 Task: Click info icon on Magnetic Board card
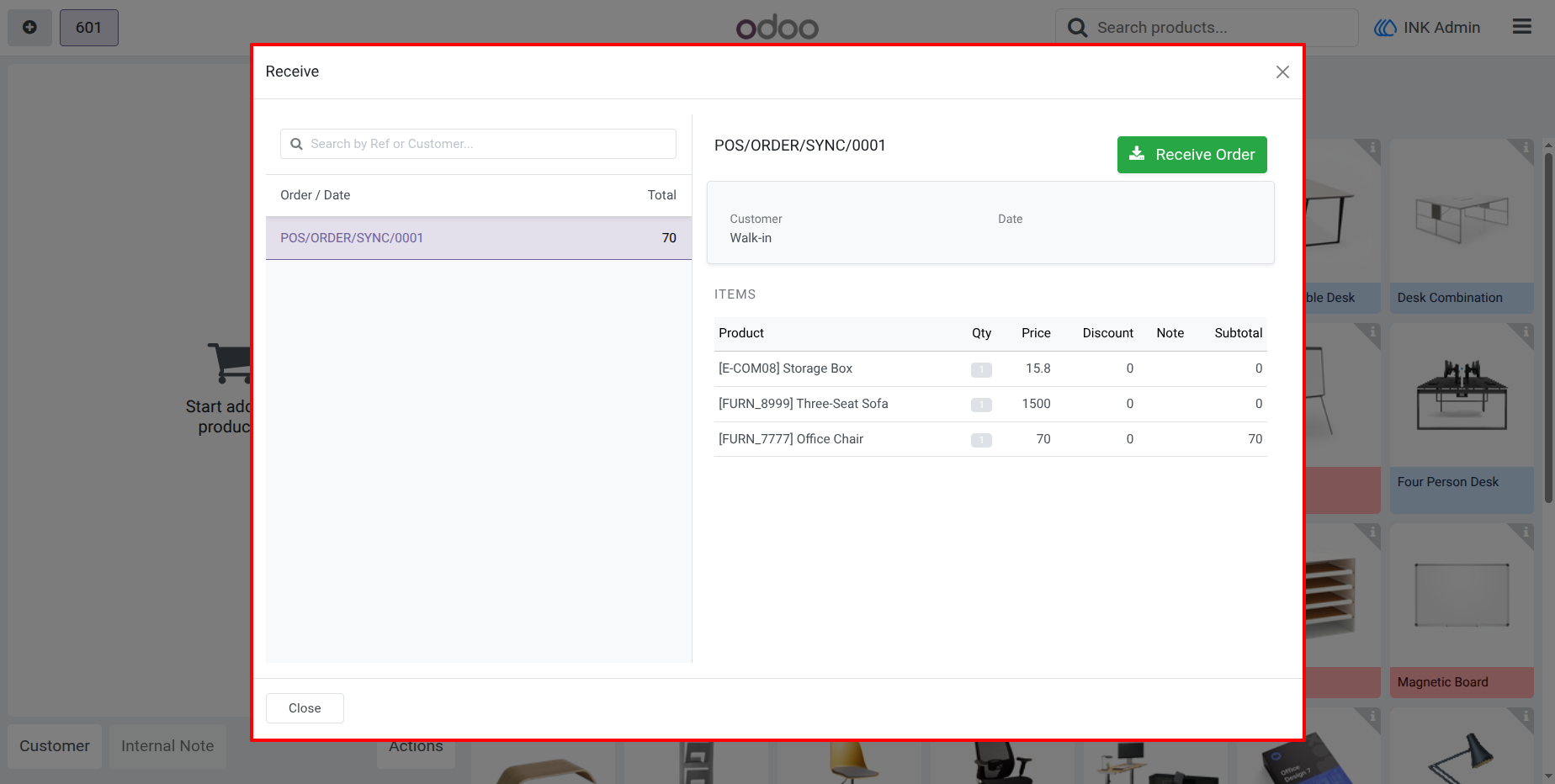click(x=1526, y=532)
